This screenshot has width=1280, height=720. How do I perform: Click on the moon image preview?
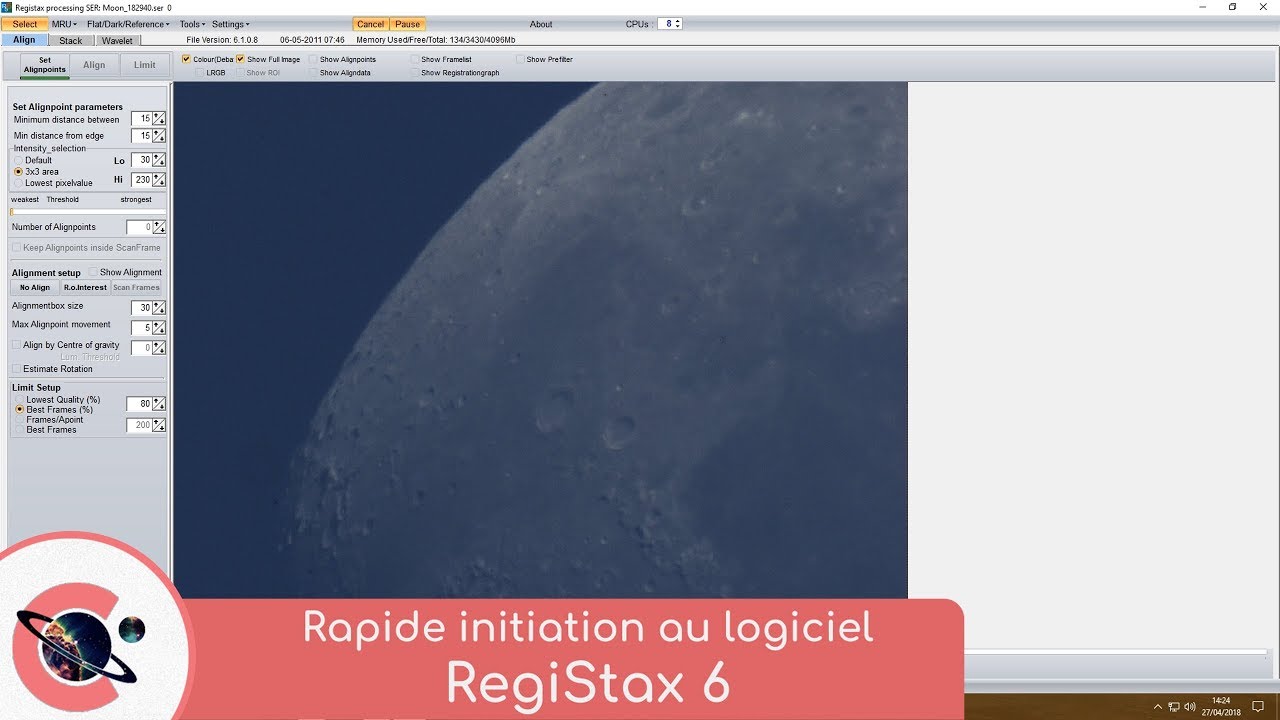coord(540,340)
